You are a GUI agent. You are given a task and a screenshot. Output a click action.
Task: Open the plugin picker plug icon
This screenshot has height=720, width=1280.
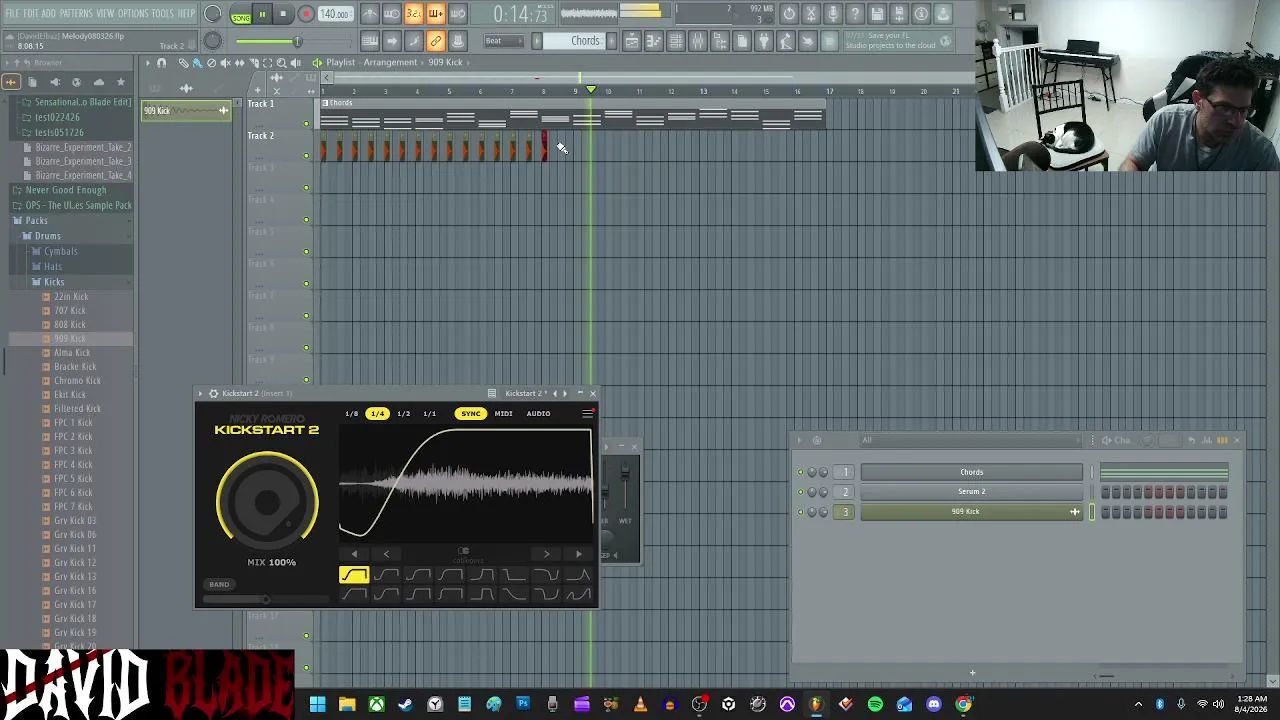(764, 41)
